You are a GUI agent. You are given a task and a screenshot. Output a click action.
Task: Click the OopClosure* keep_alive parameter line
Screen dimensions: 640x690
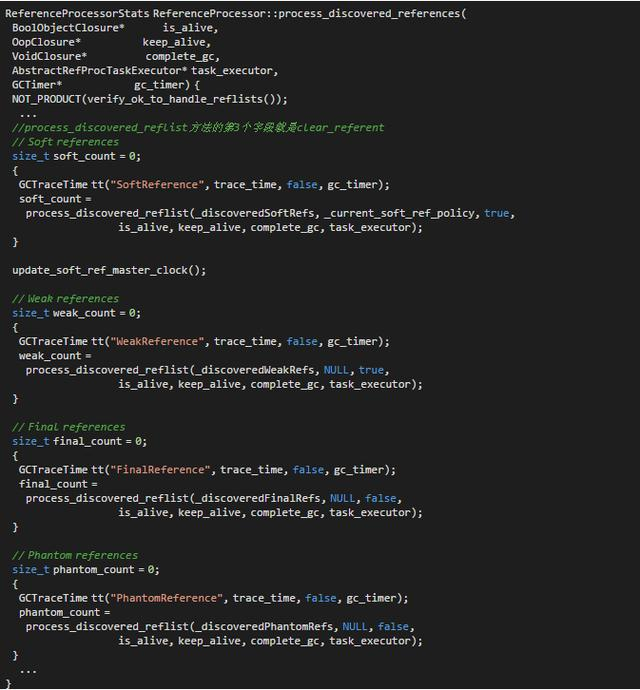[x=111, y=42]
